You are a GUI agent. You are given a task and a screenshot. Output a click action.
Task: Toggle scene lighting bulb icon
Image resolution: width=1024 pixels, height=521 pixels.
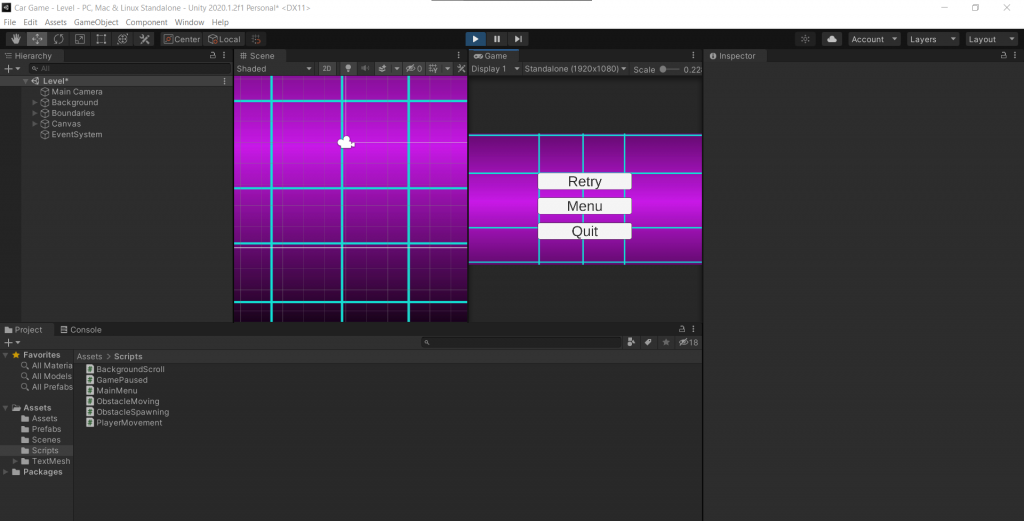348,69
